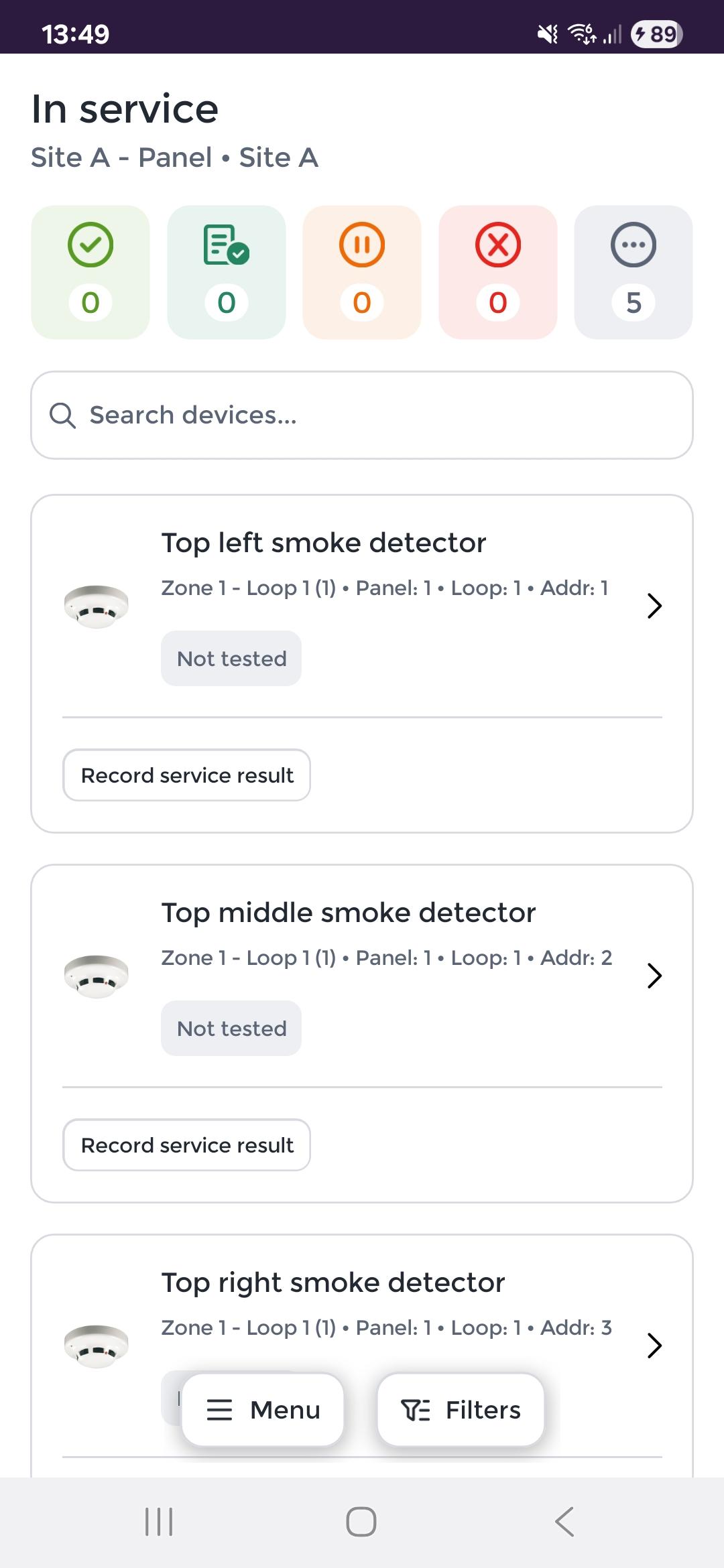Show failed devices red X tile
This screenshot has height=1568, width=724.
[498, 272]
